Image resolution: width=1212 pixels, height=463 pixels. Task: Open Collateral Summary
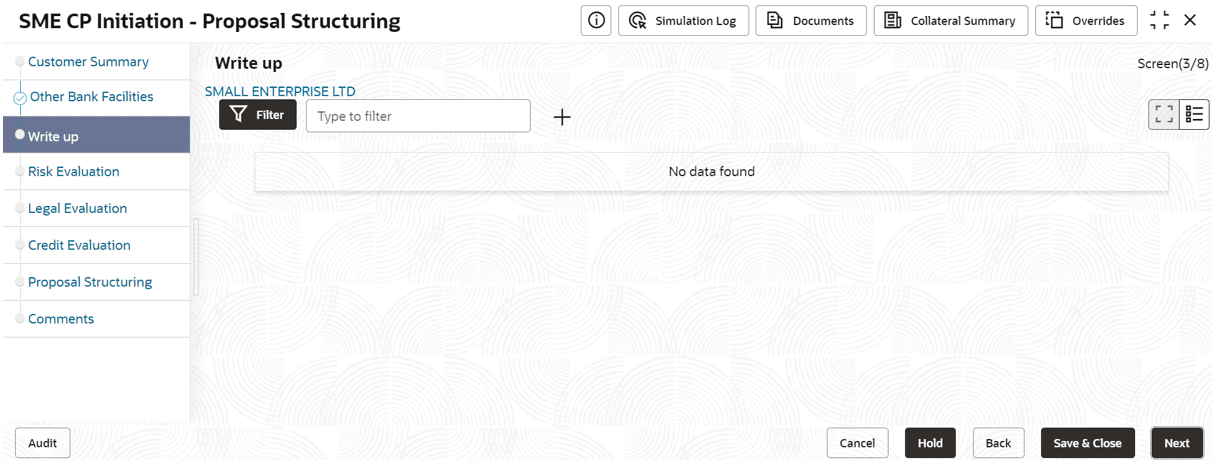[950, 20]
